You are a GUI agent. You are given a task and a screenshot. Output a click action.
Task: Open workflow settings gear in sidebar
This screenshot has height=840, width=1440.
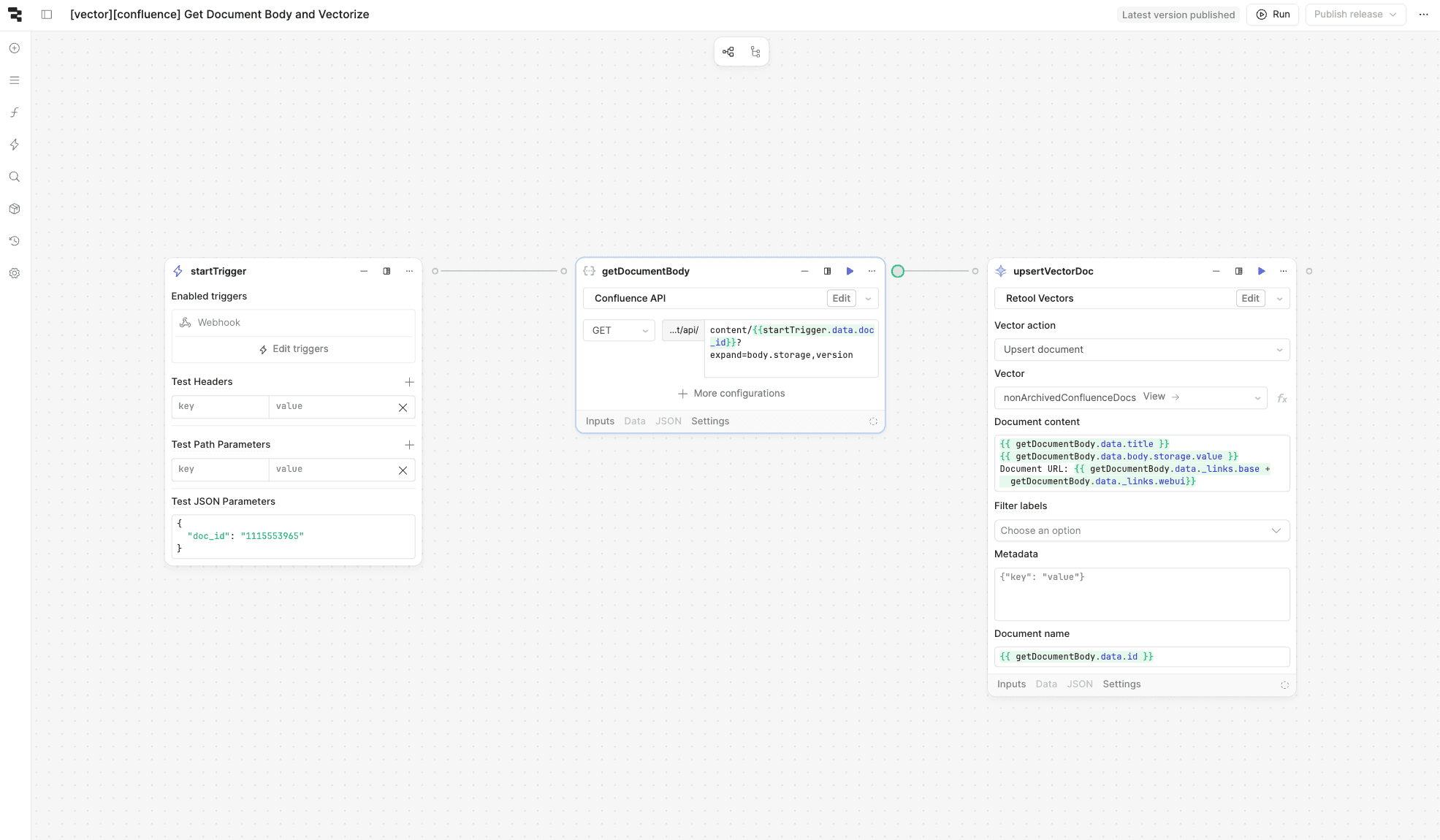(x=15, y=273)
